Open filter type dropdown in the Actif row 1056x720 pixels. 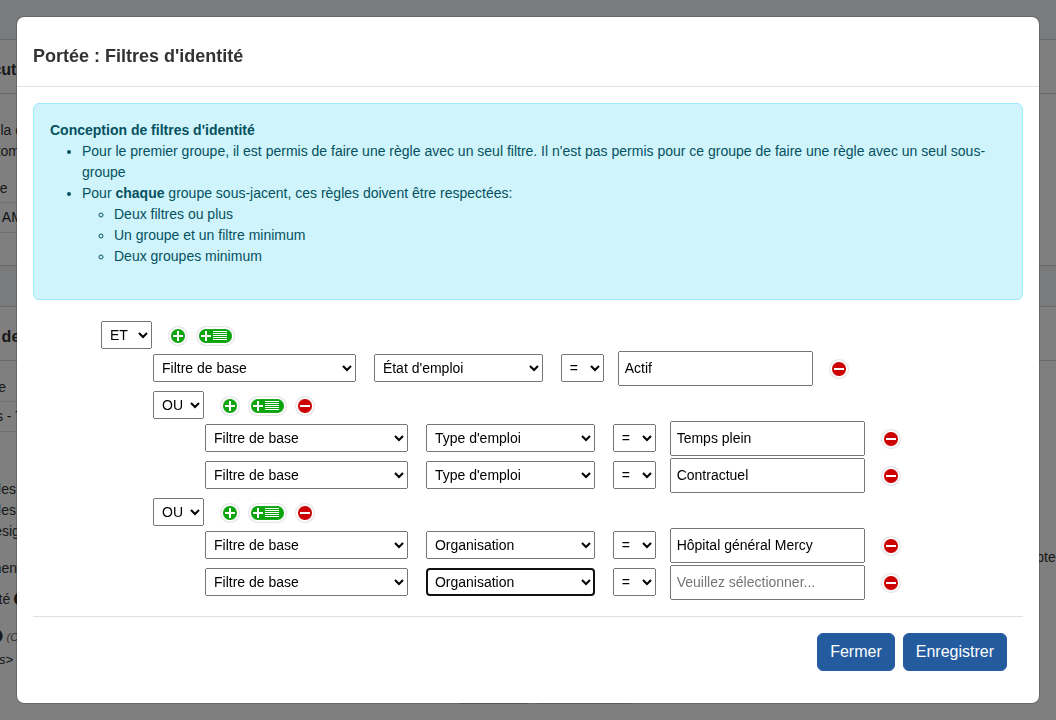[255, 368]
